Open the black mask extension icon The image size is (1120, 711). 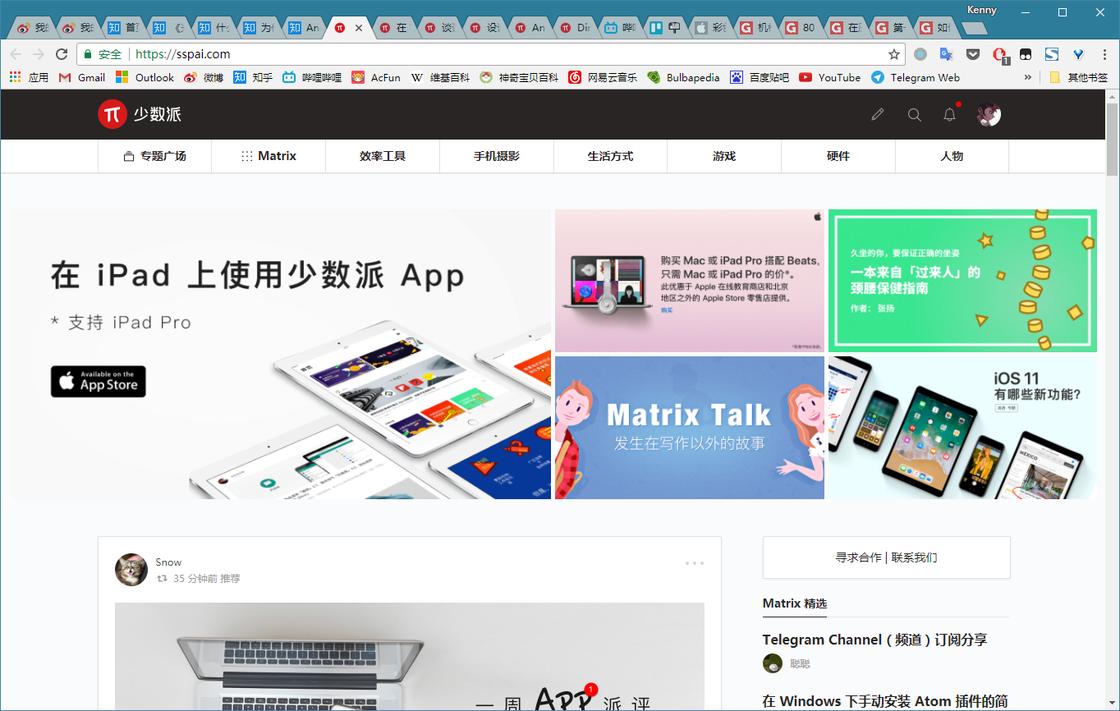coord(1026,54)
